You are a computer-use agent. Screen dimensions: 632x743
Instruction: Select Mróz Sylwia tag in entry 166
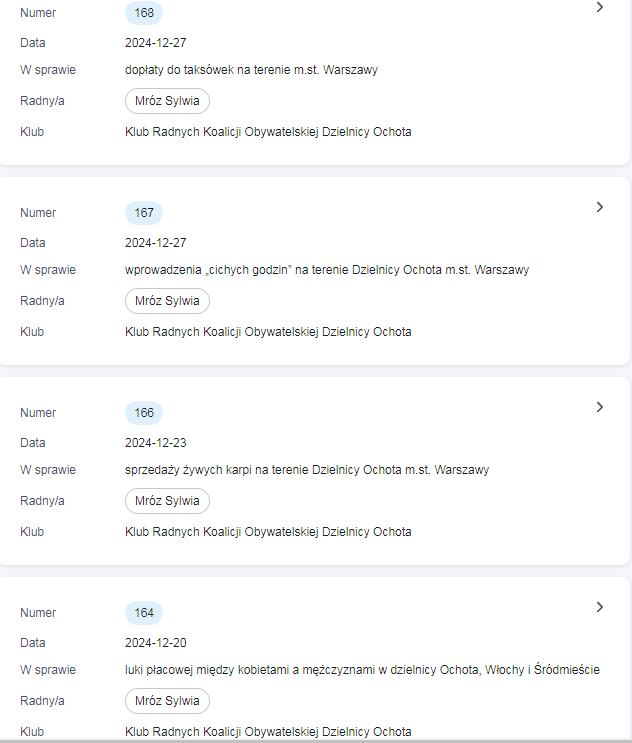(167, 501)
